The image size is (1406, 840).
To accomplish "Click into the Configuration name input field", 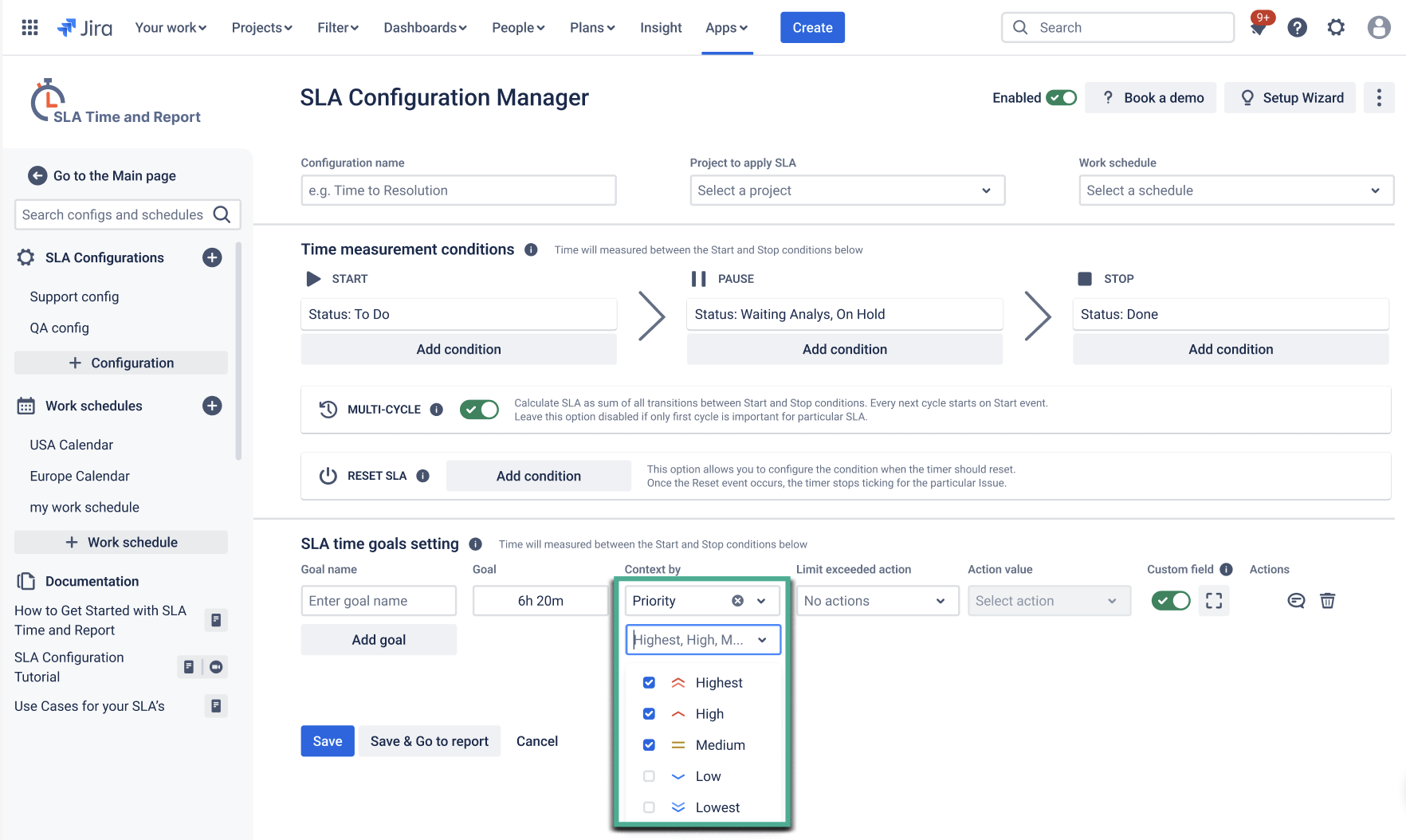I will [458, 190].
